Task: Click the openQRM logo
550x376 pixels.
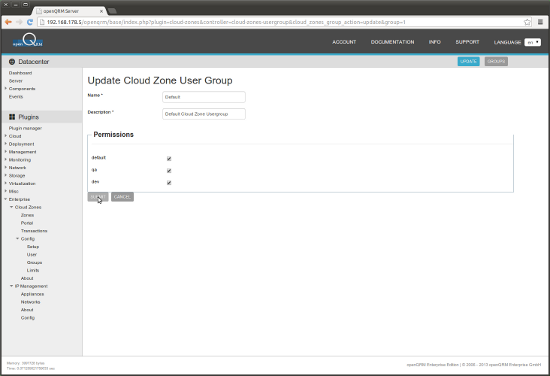Action: [x=28, y=41]
